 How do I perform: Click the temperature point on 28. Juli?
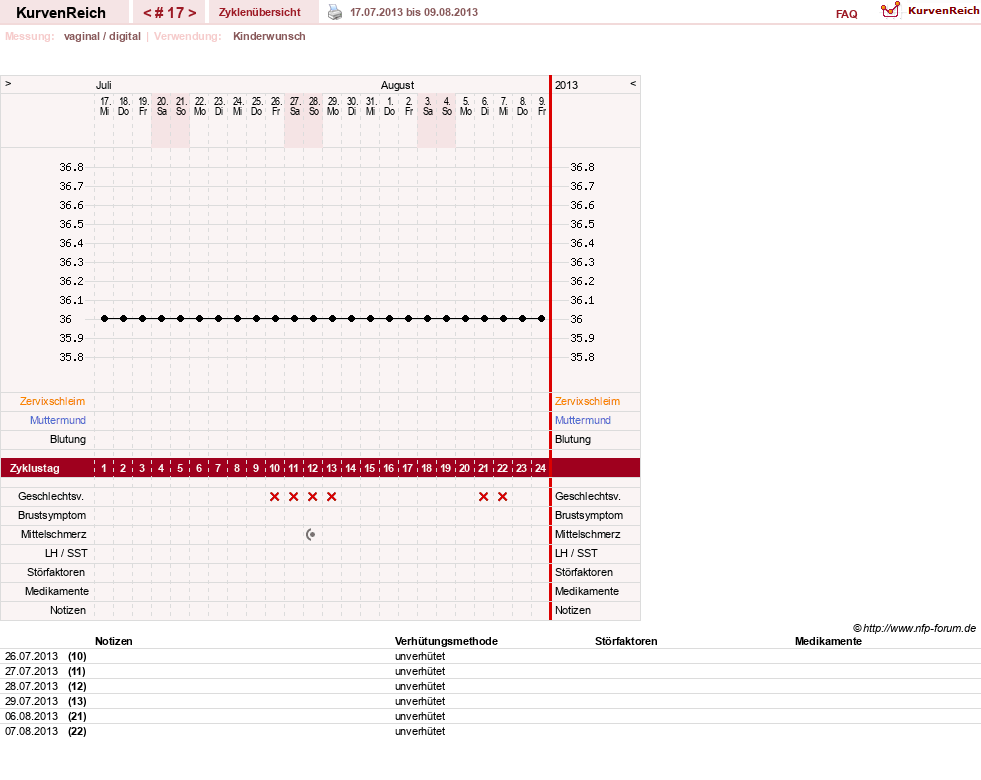[313, 318]
